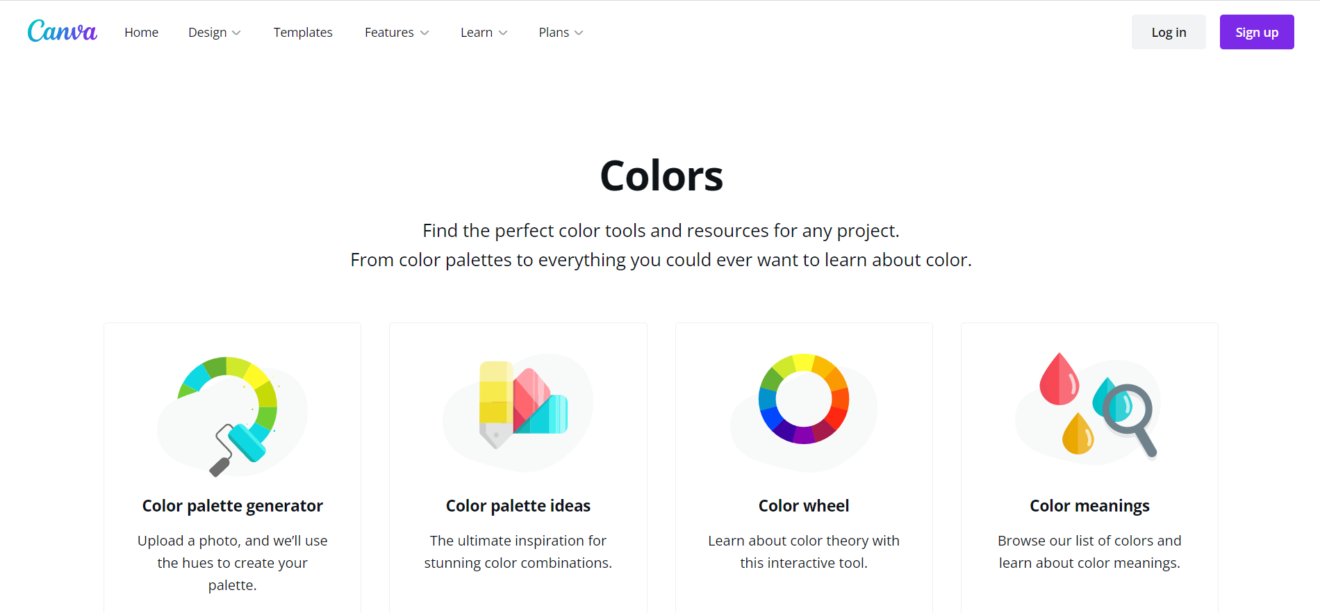This screenshot has width=1320, height=613.
Task: Click the rainbow color wheel illustration
Action: [x=804, y=399]
